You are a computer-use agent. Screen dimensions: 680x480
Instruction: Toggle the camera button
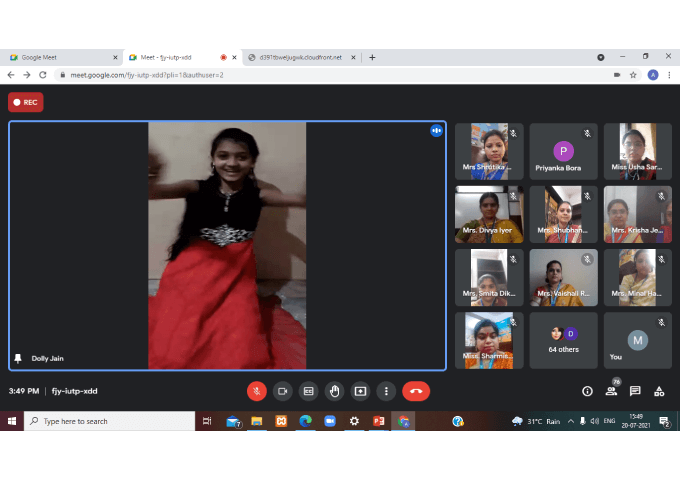282,391
